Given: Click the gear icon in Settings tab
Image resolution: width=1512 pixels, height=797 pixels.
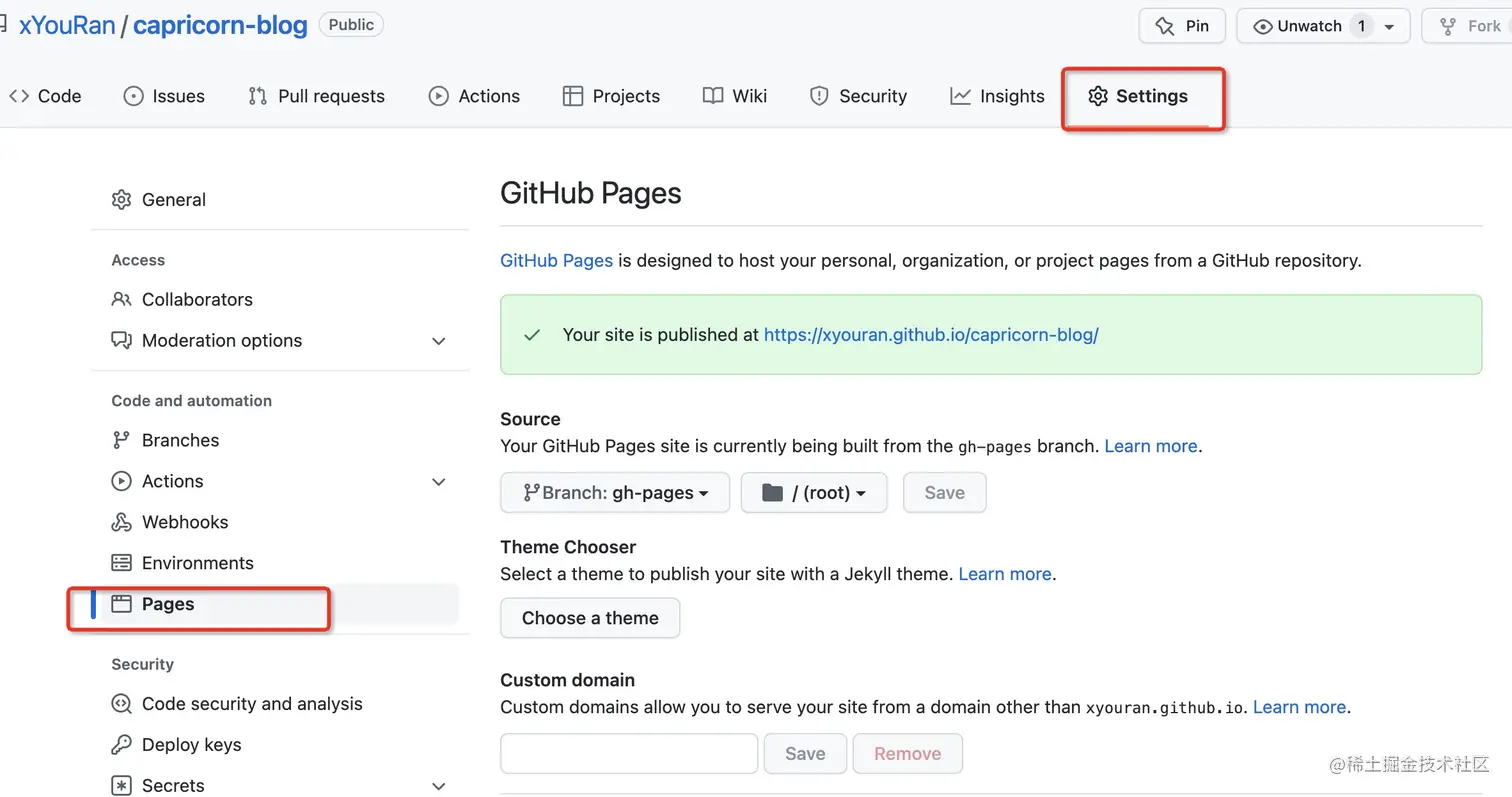Looking at the screenshot, I should pos(1098,96).
